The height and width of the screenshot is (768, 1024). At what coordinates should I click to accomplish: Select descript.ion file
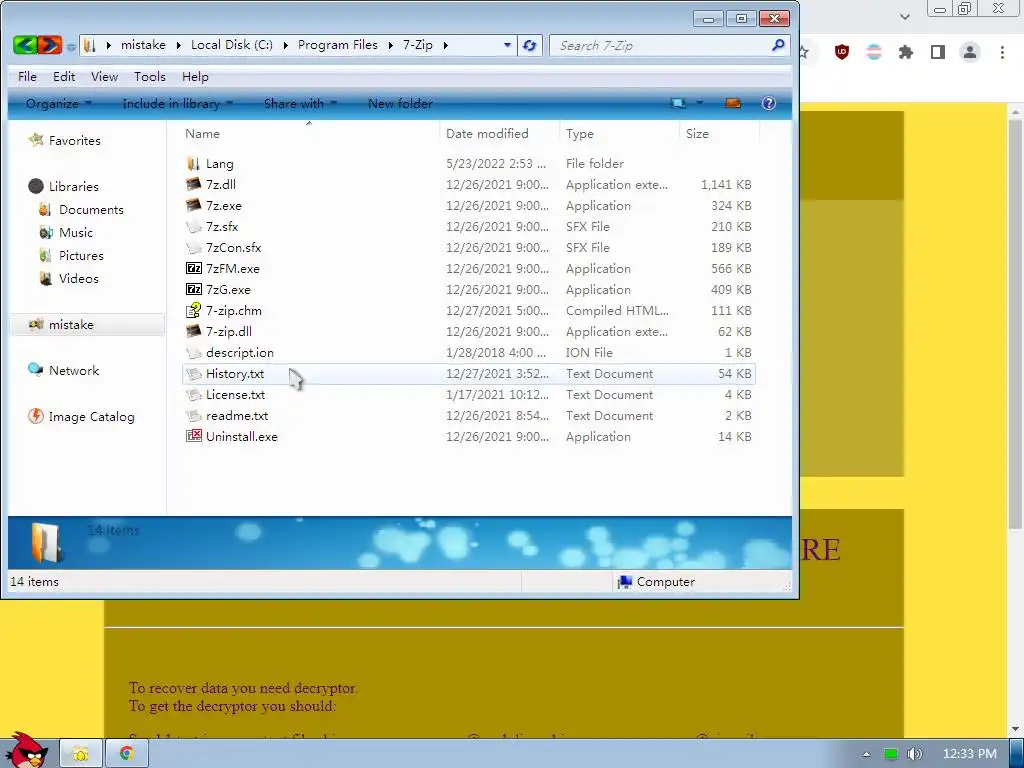tap(468, 353)
